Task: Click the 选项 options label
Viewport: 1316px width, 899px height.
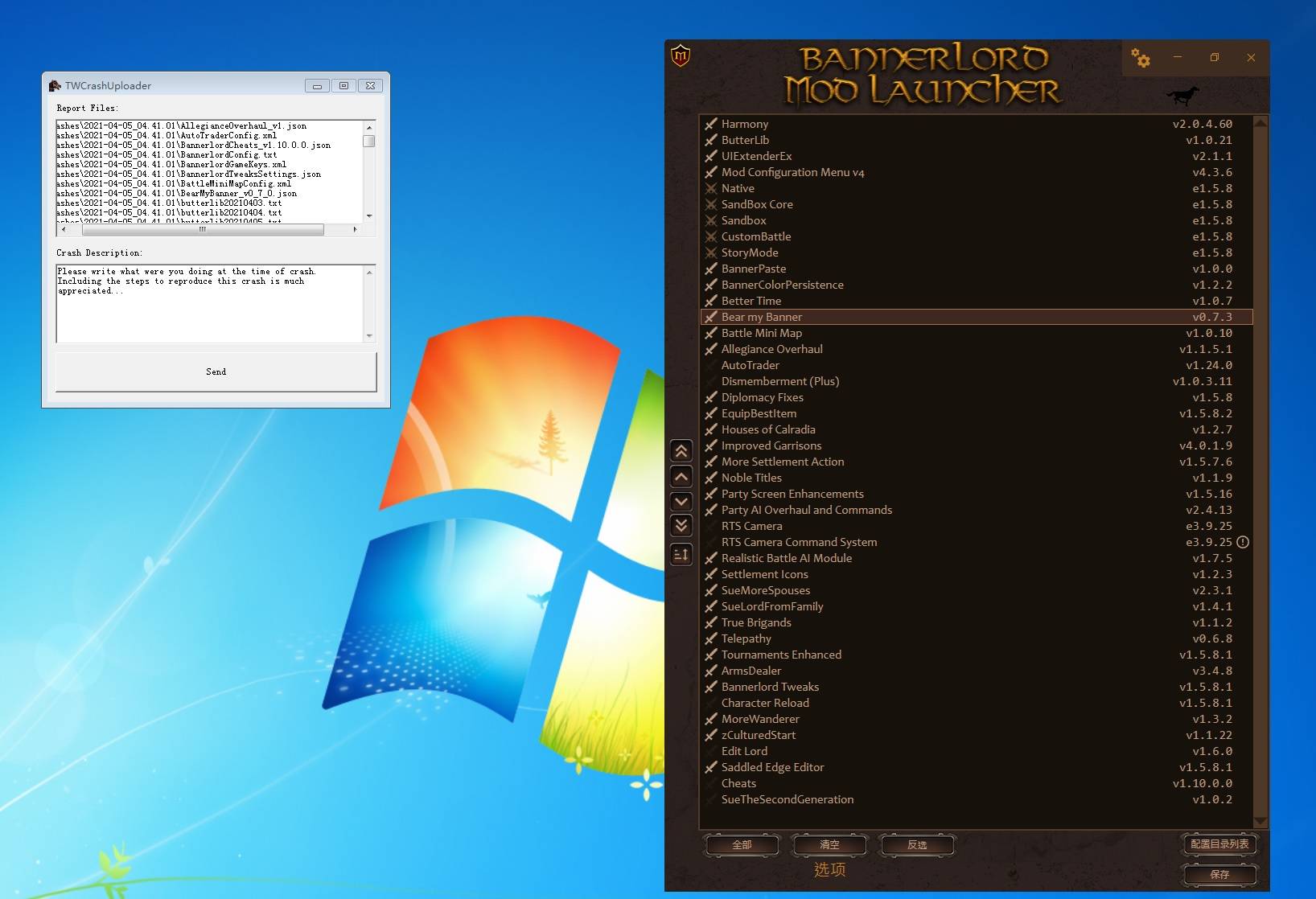Action: pos(829,869)
